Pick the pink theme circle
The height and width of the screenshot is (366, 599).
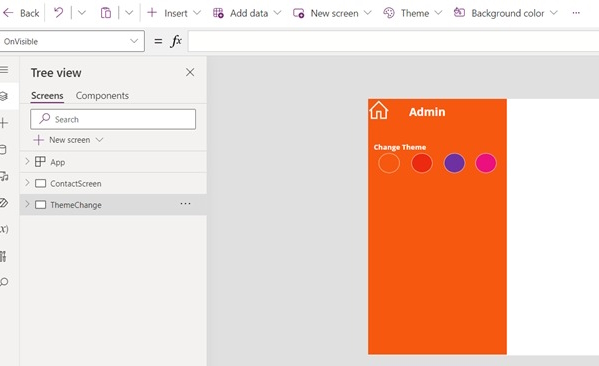click(486, 163)
